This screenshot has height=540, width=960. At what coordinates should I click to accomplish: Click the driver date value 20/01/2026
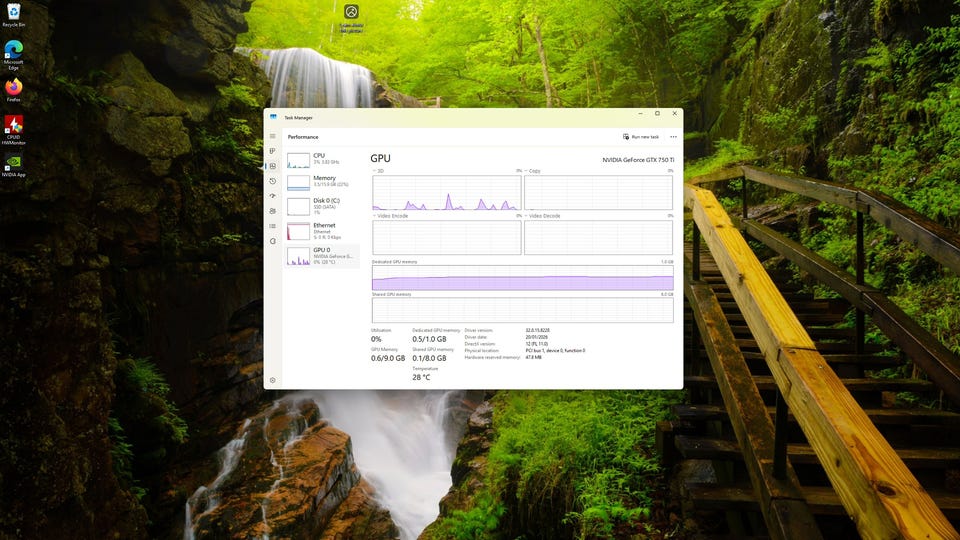[536, 337]
